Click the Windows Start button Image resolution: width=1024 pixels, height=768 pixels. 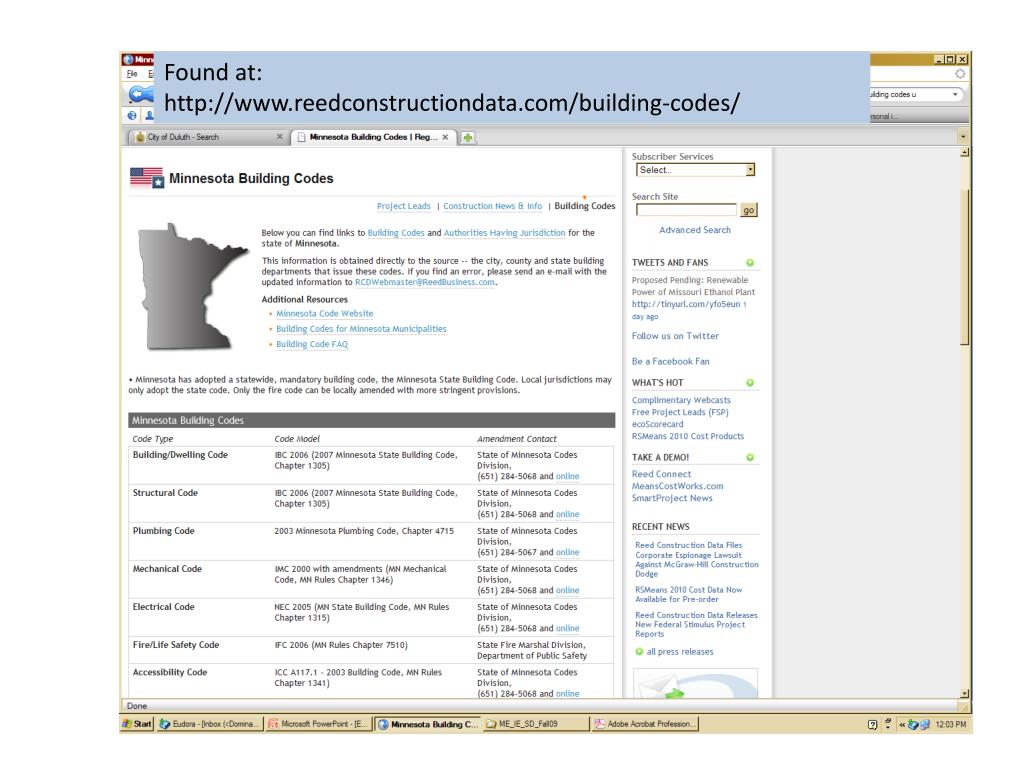coord(137,724)
